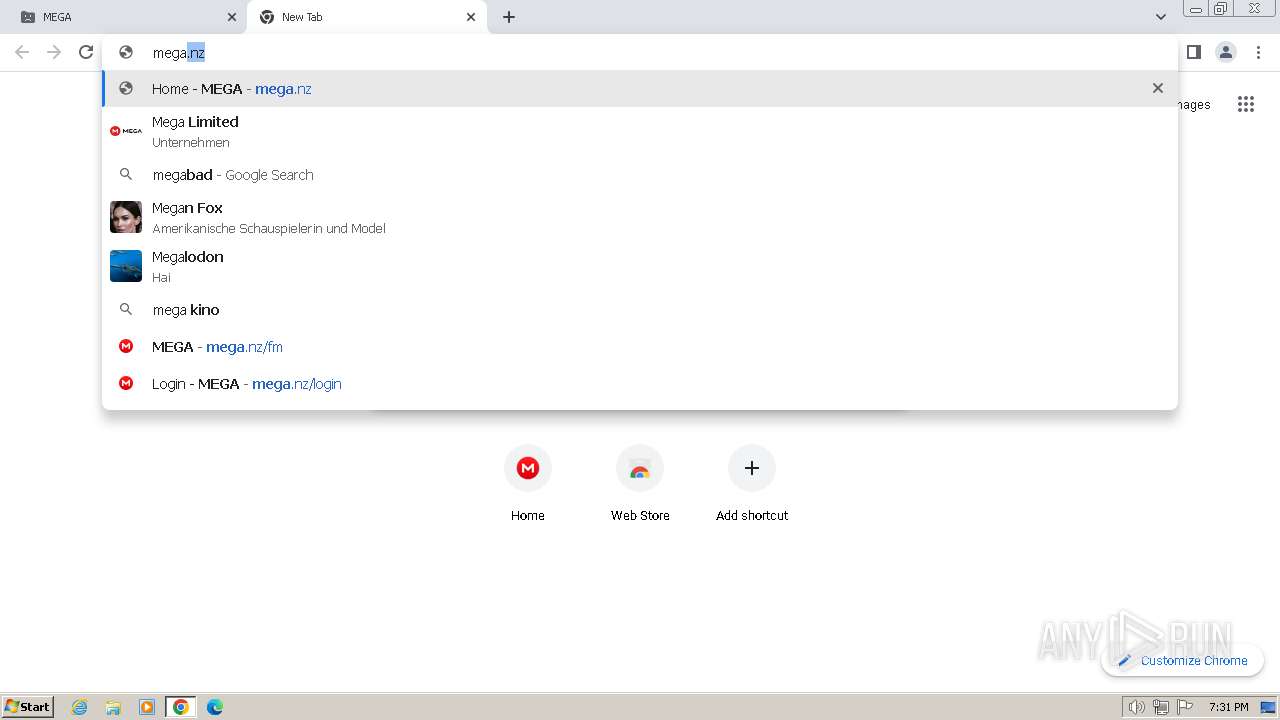Open the tab search dropdown arrow
The image size is (1280, 720).
pyautogui.click(x=1161, y=17)
